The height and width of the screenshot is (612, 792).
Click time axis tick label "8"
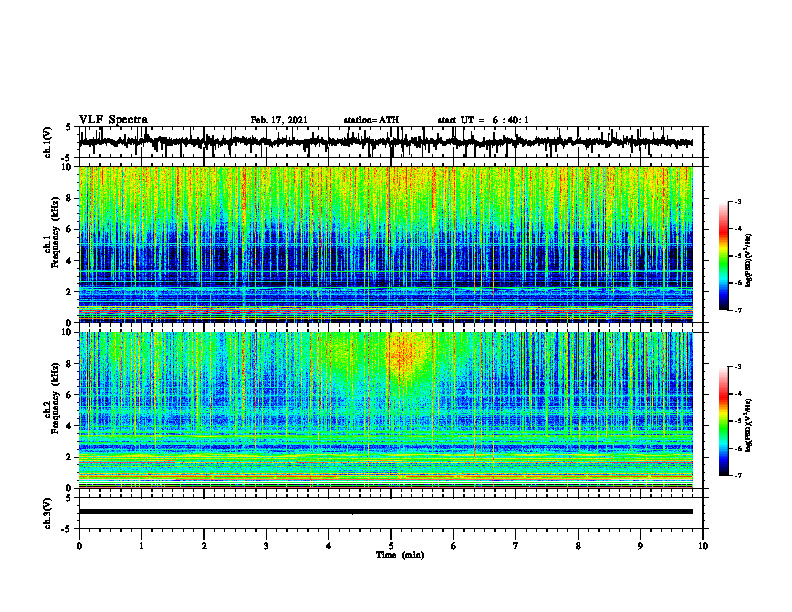click(x=578, y=546)
